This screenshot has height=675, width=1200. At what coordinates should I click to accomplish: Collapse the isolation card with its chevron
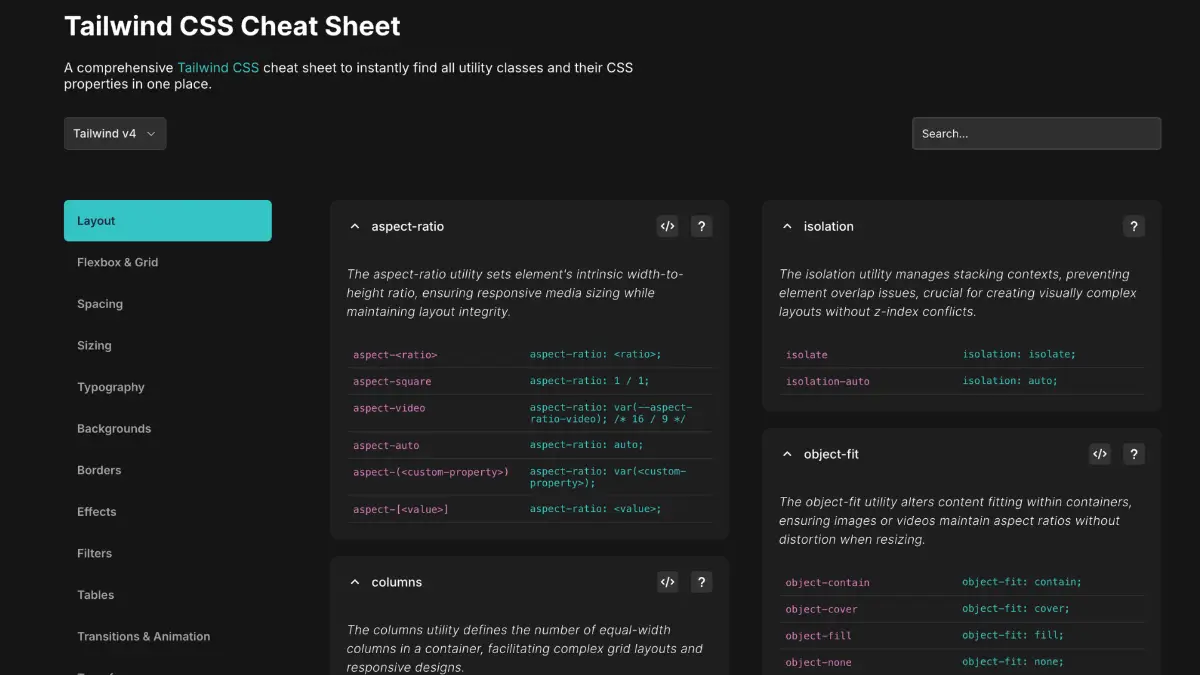(x=787, y=226)
